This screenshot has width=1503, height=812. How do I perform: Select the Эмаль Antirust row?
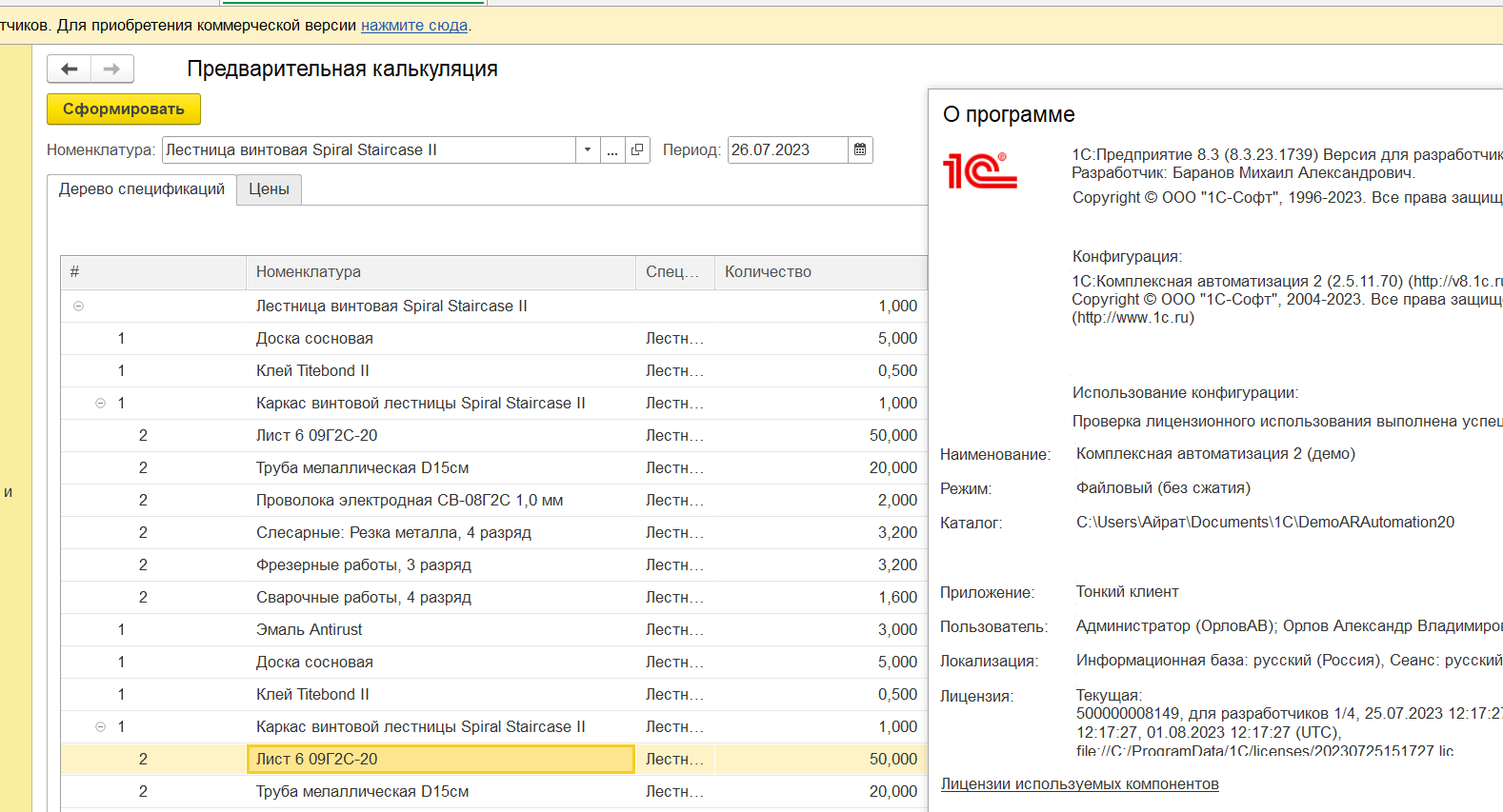(493, 629)
